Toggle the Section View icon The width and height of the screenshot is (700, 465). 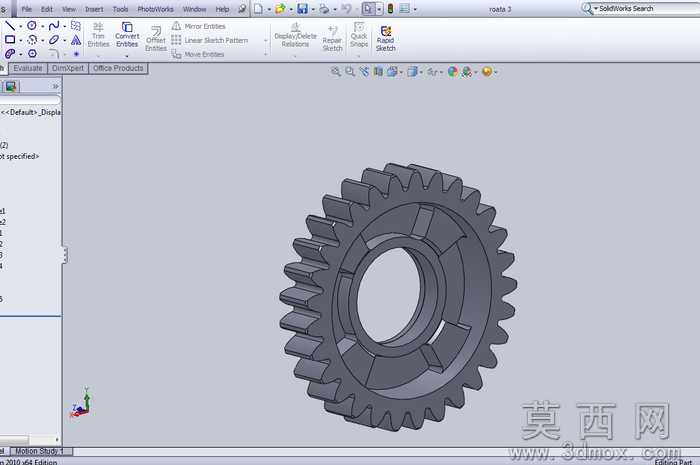coord(378,71)
